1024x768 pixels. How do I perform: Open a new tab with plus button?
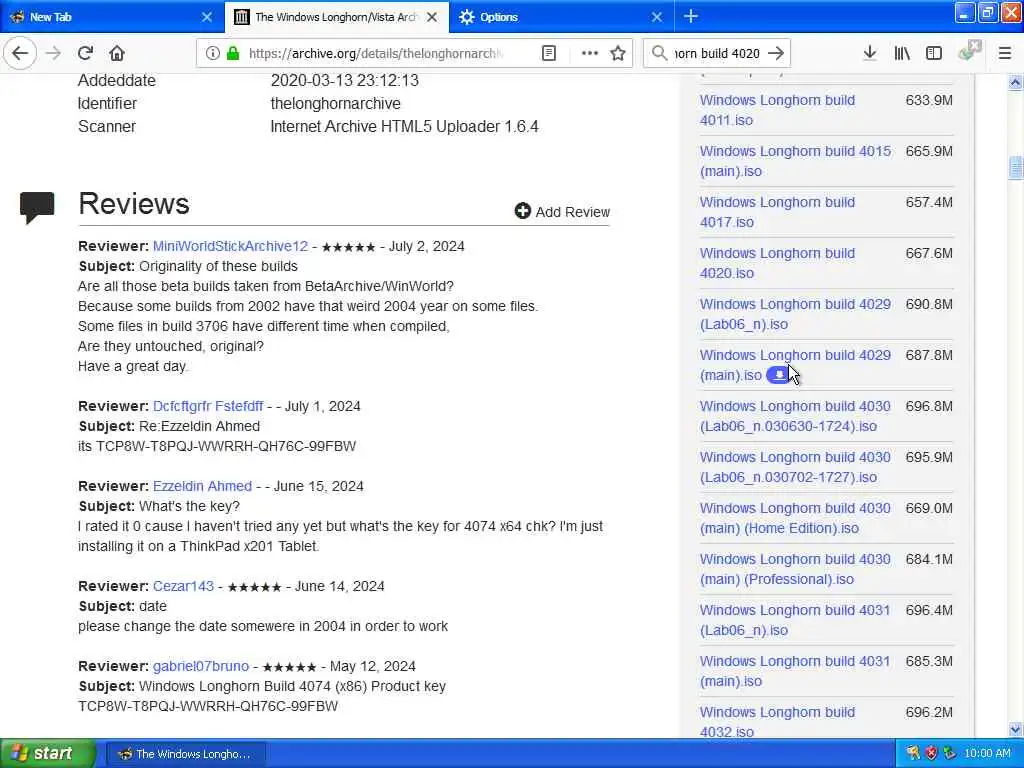click(x=691, y=16)
